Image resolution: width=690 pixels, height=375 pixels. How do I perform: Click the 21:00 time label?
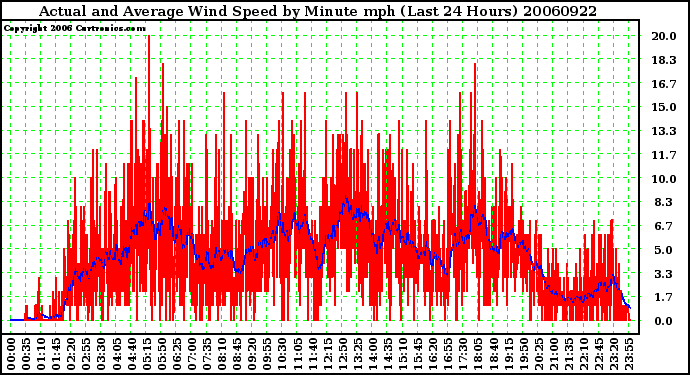pos(553,354)
